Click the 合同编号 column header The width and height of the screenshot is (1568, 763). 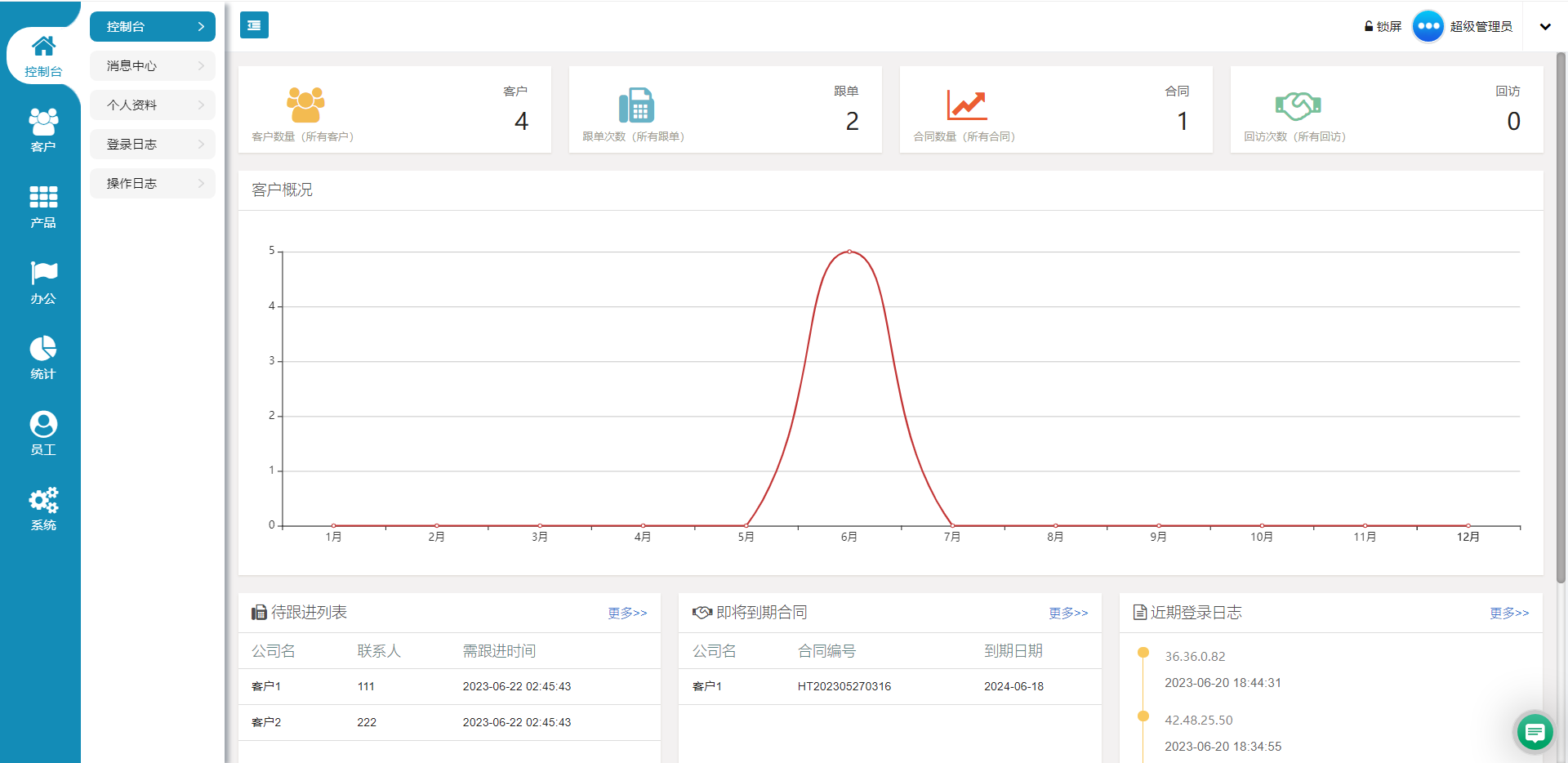pyautogui.click(x=826, y=651)
